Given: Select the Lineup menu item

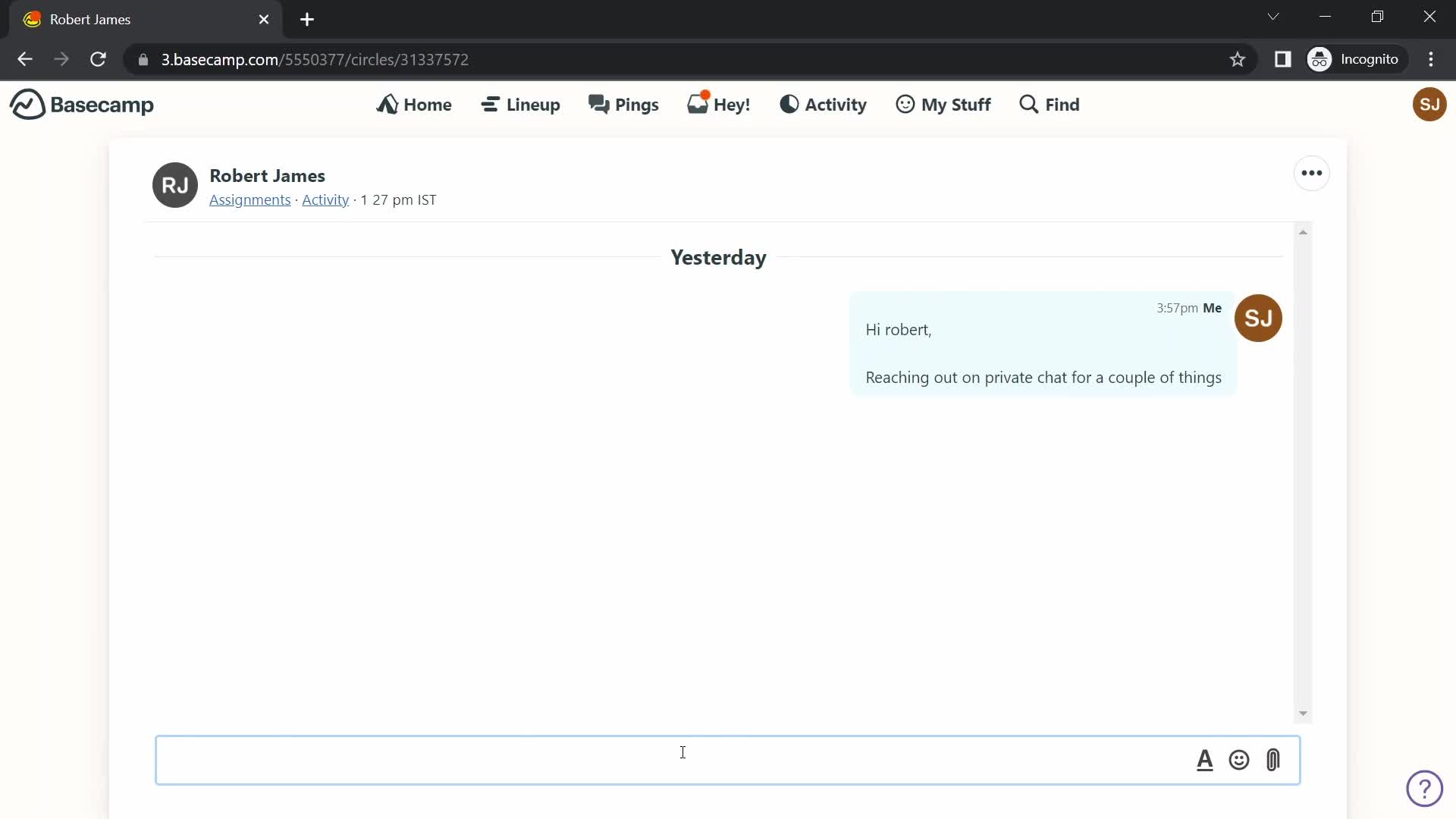Looking at the screenshot, I should [520, 103].
